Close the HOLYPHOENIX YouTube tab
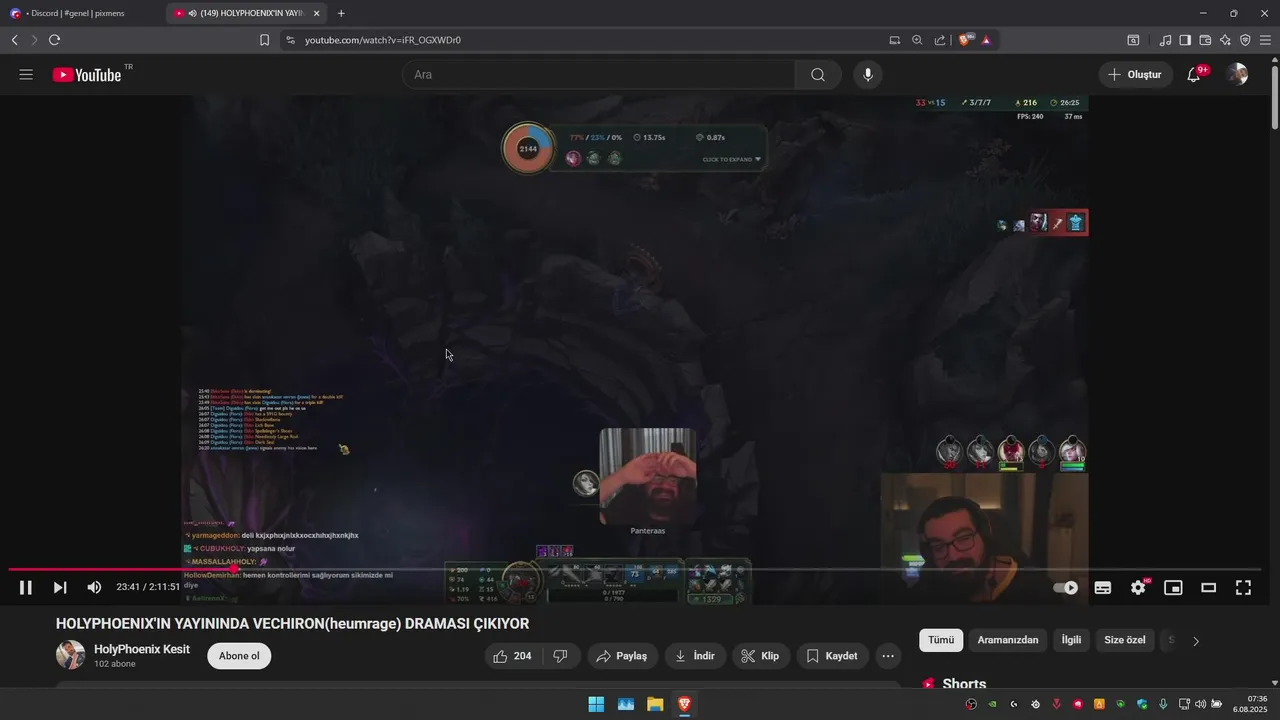 tap(317, 14)
